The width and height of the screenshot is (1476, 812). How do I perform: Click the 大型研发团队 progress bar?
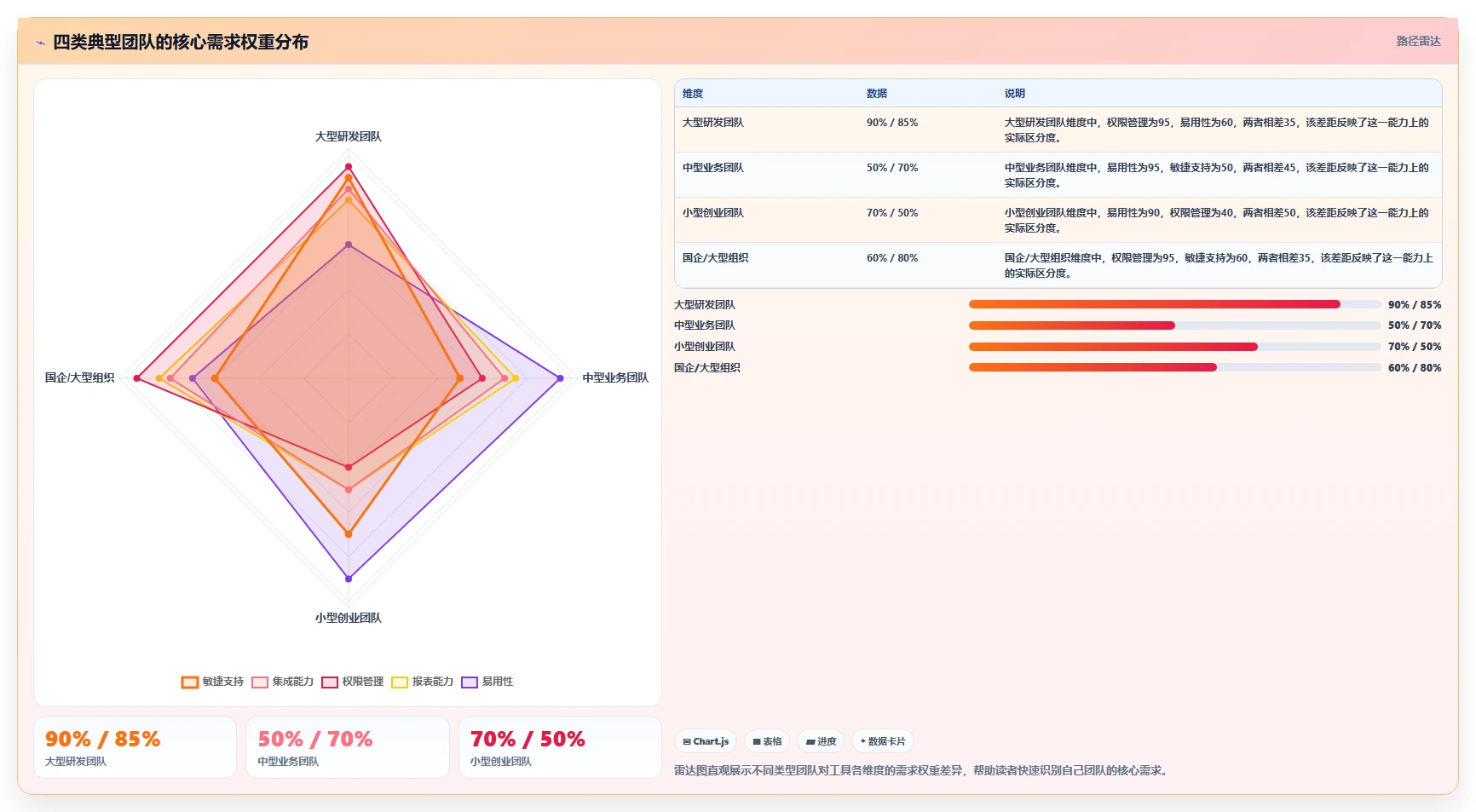click(1174, 304)
